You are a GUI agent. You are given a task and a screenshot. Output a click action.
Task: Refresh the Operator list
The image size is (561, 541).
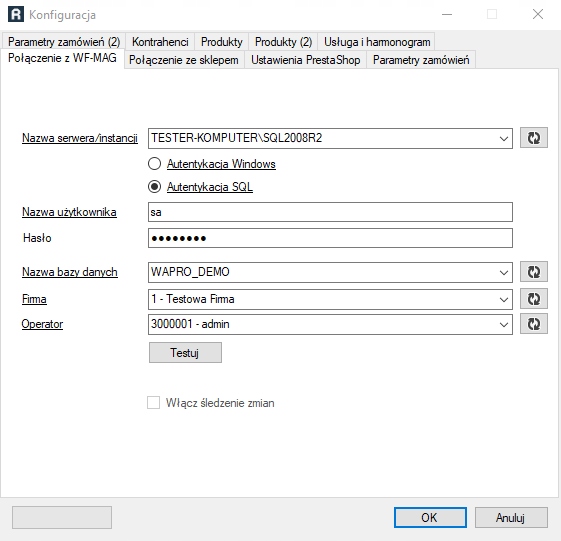(533, 324)
